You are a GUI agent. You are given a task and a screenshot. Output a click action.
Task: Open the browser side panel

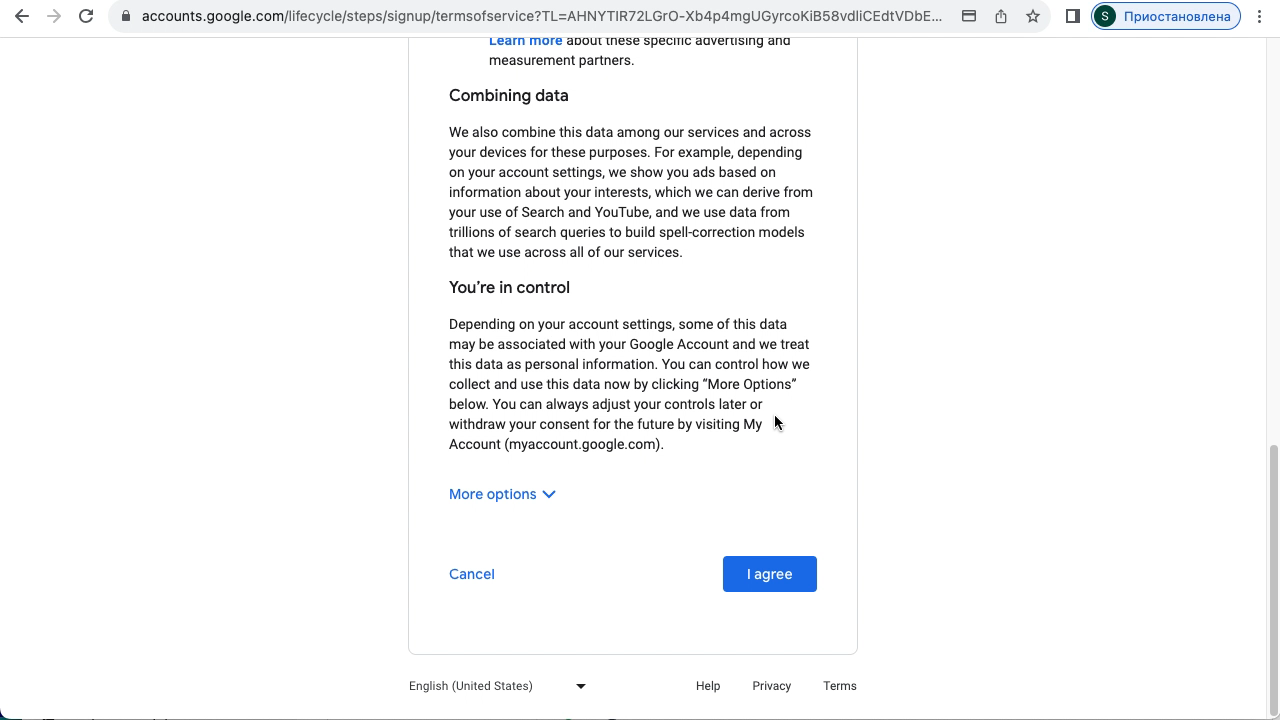(x=1073, y=16)
